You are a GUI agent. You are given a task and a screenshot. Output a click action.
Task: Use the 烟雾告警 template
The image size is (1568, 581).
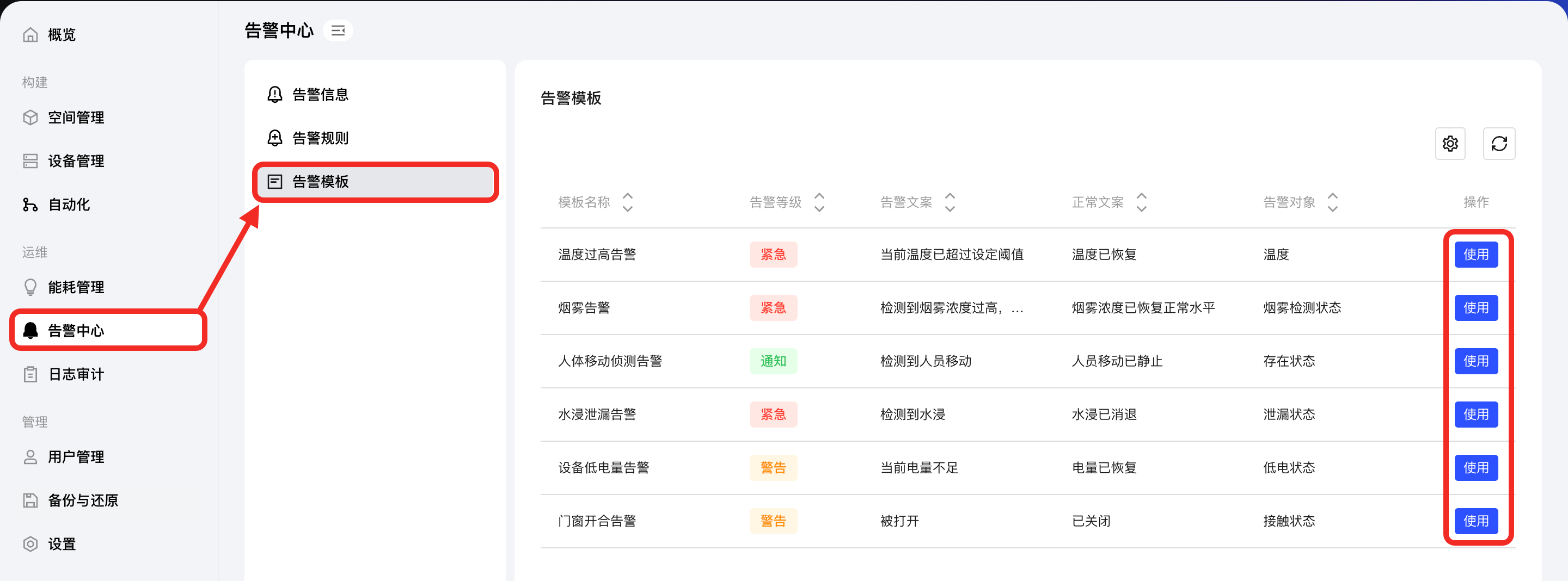(x=1476, y=308)
